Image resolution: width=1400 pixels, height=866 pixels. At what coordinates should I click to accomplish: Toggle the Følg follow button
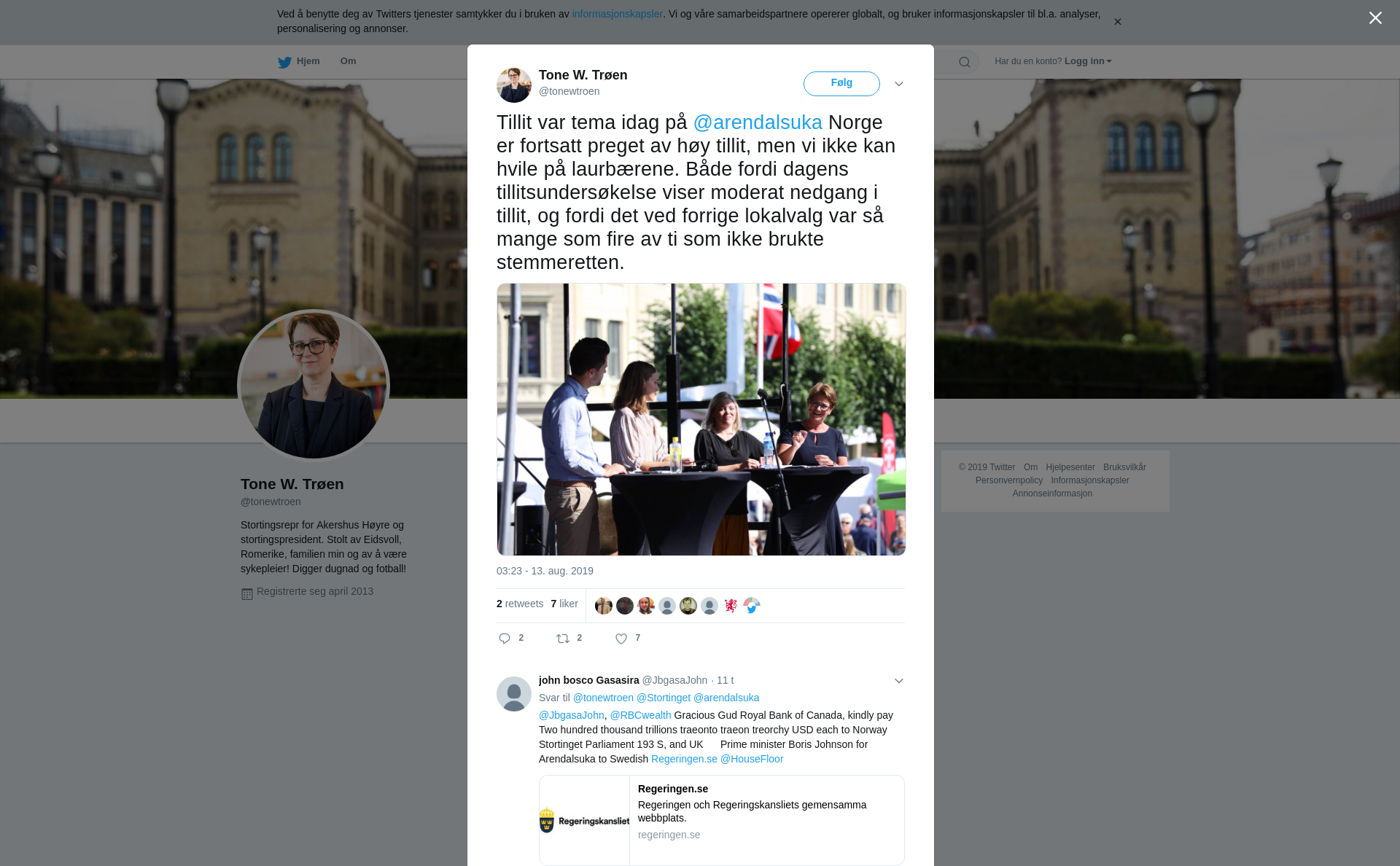(x=841, y=83)
